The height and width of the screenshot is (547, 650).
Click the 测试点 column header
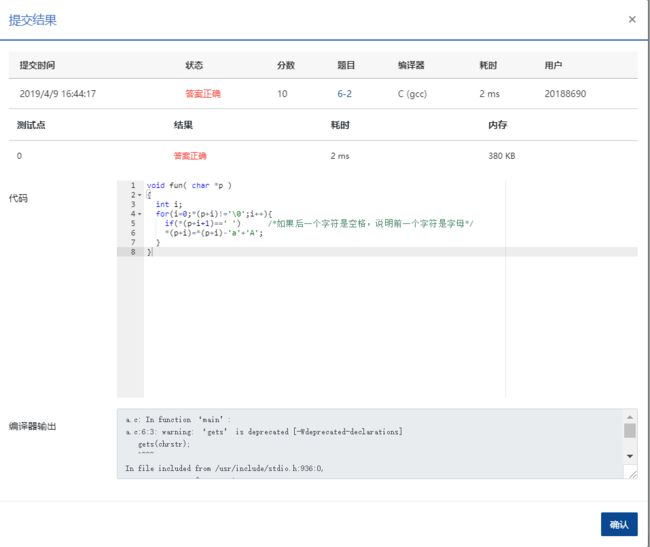coord(31,125)
